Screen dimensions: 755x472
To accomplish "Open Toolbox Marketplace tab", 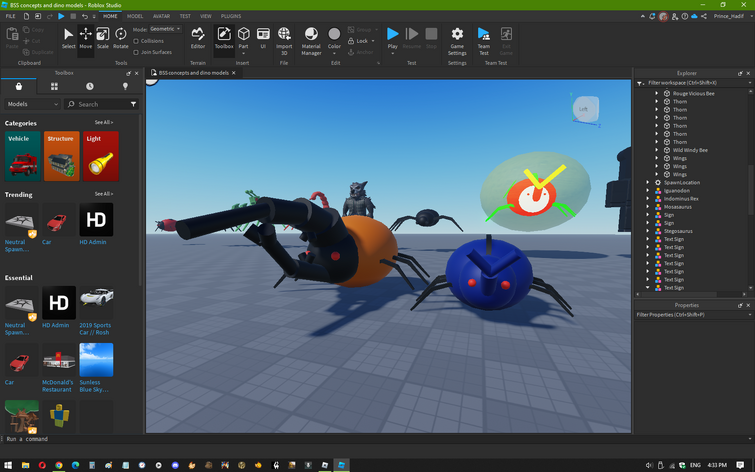I will pyautogui.click(x=19, y=86).
